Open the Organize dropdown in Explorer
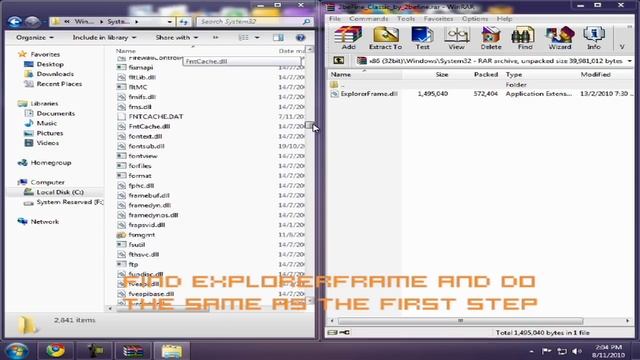640x360 pixels. click(x=35, y=38)
